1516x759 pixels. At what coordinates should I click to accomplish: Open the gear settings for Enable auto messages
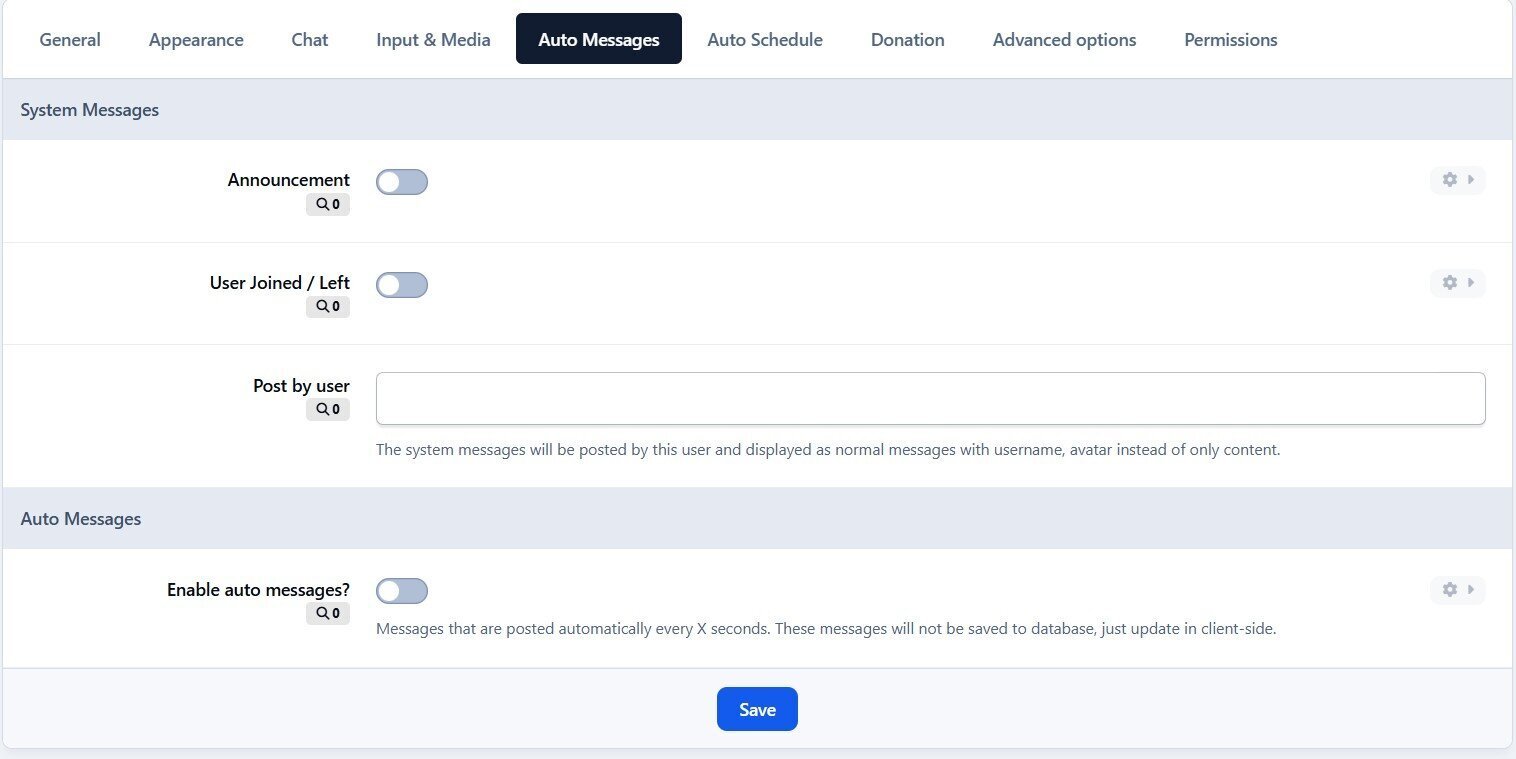click(x=1450, y=590)
